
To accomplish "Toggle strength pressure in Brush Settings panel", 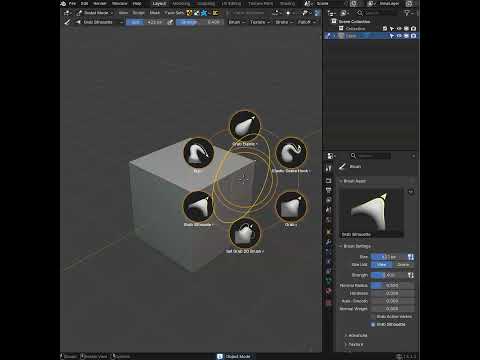I will coord(411,275).
